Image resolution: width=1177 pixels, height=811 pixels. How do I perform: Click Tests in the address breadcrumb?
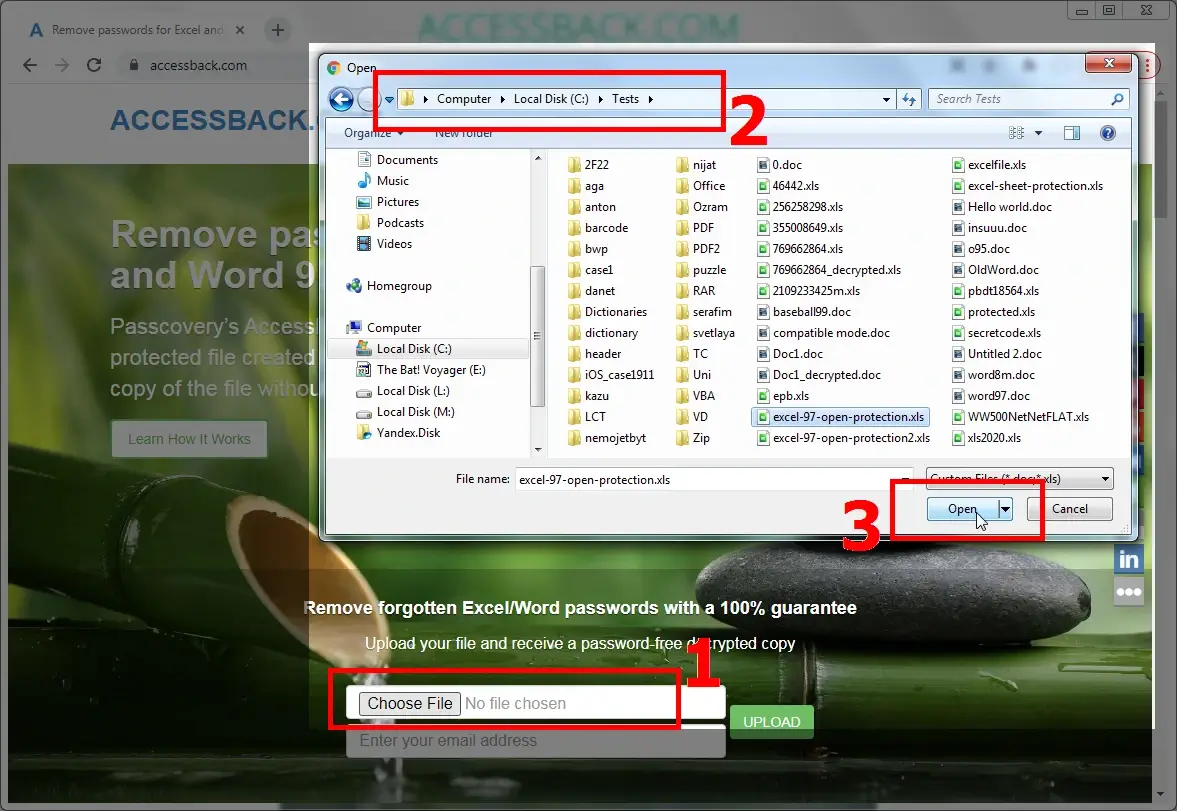pos(625,99)
